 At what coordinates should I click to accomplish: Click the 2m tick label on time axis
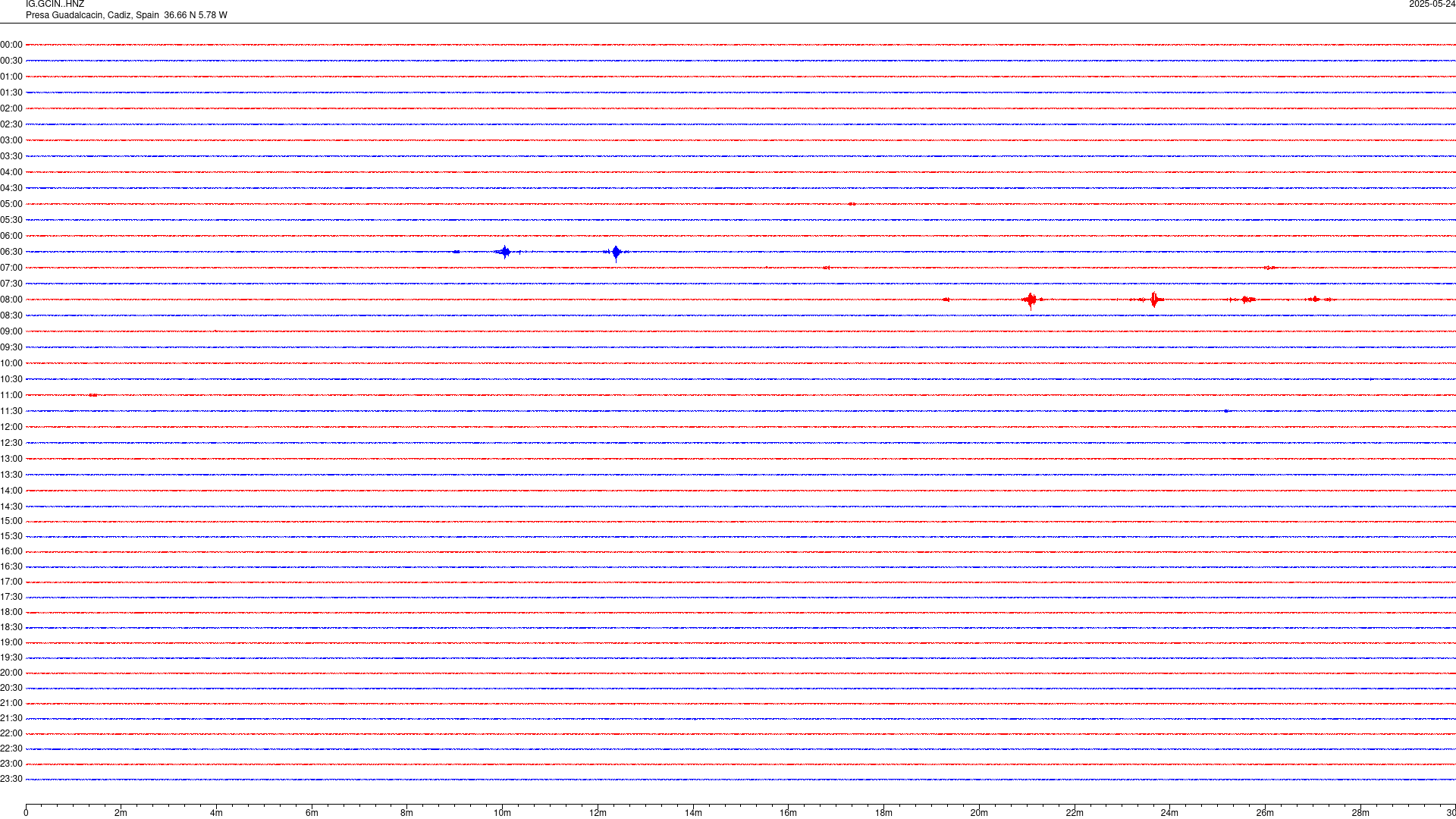point(121,813)
